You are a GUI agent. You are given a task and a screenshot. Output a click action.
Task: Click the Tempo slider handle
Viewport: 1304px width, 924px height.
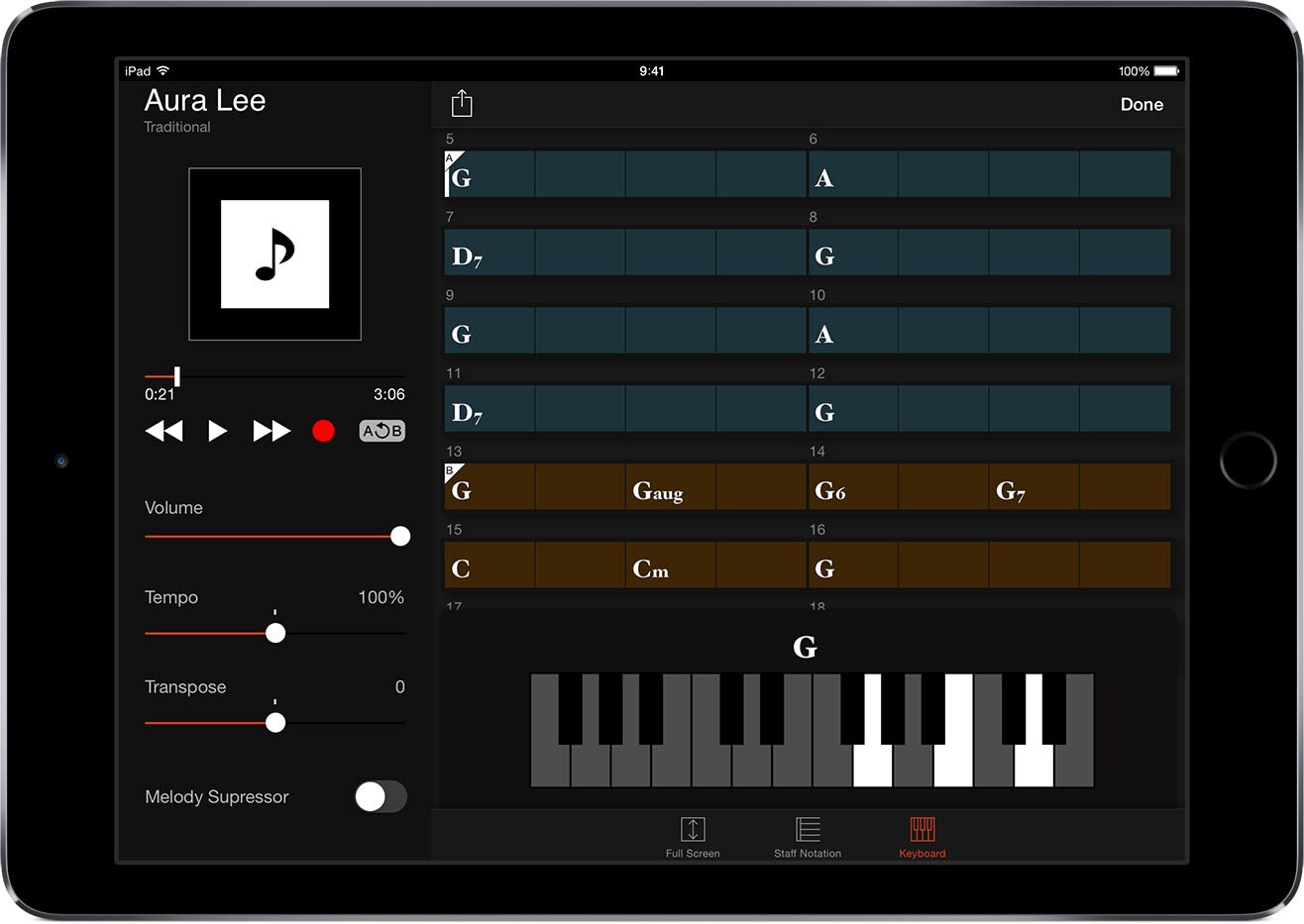coord(275,633)
